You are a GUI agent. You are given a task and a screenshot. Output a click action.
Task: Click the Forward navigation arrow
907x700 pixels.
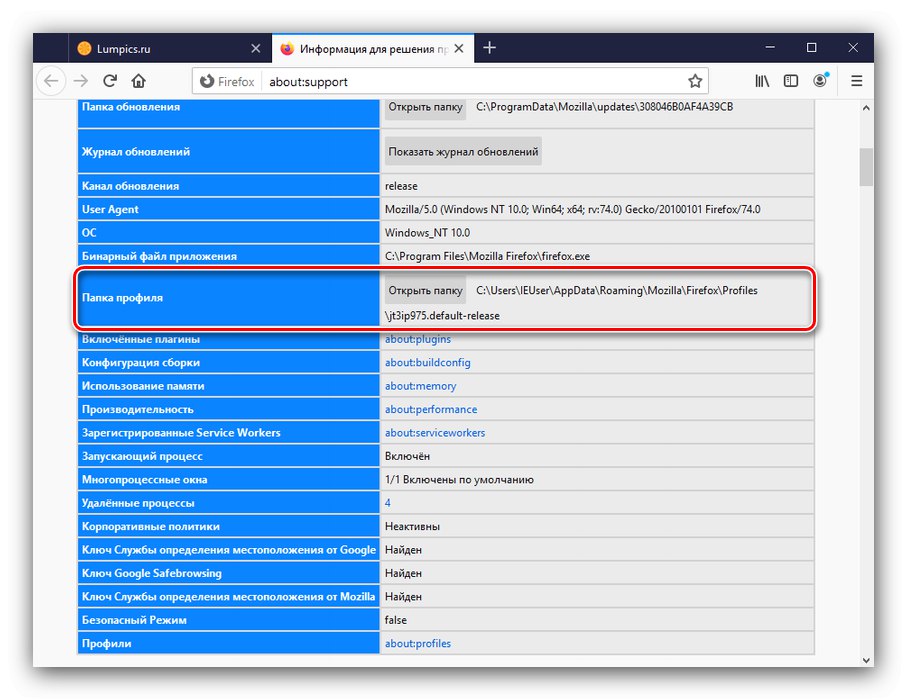(x=80, y=81)
